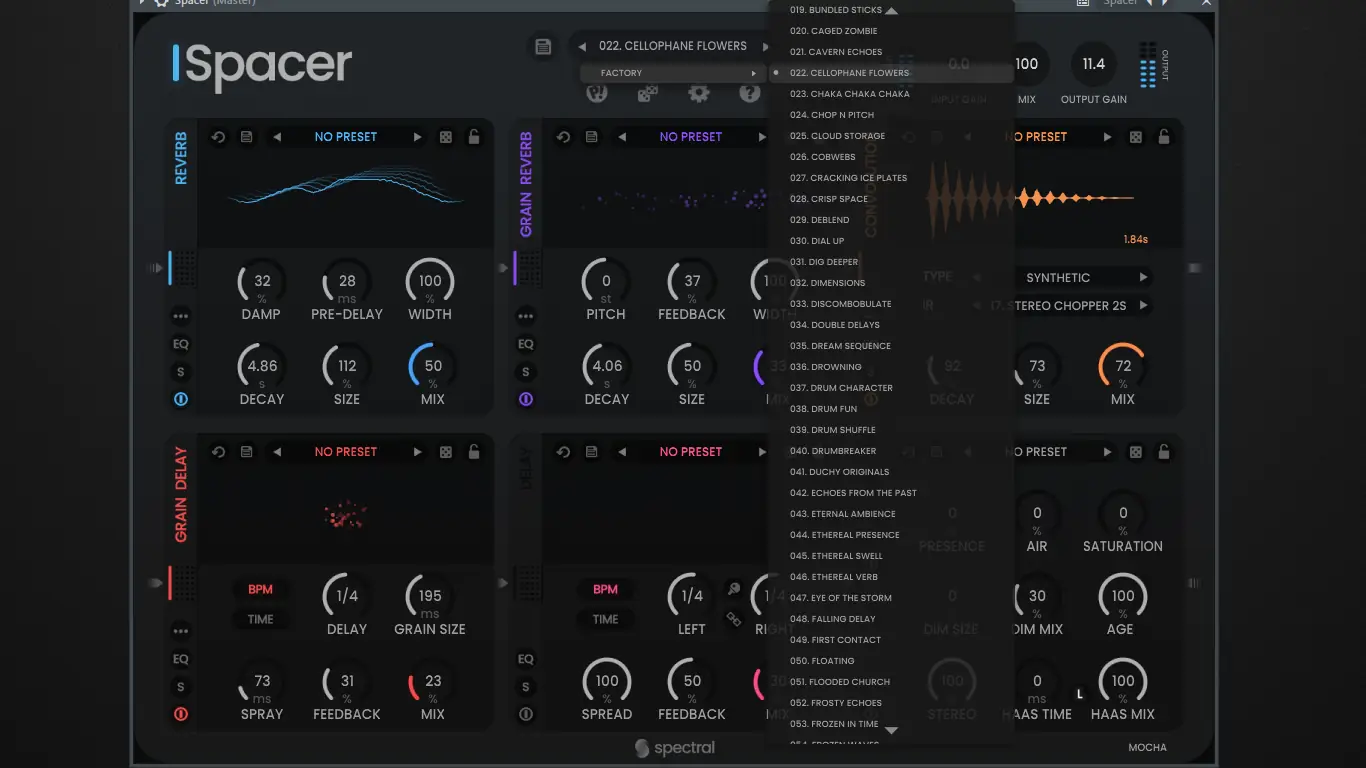Open the FACTORY submenu entry

pos(671,73)
